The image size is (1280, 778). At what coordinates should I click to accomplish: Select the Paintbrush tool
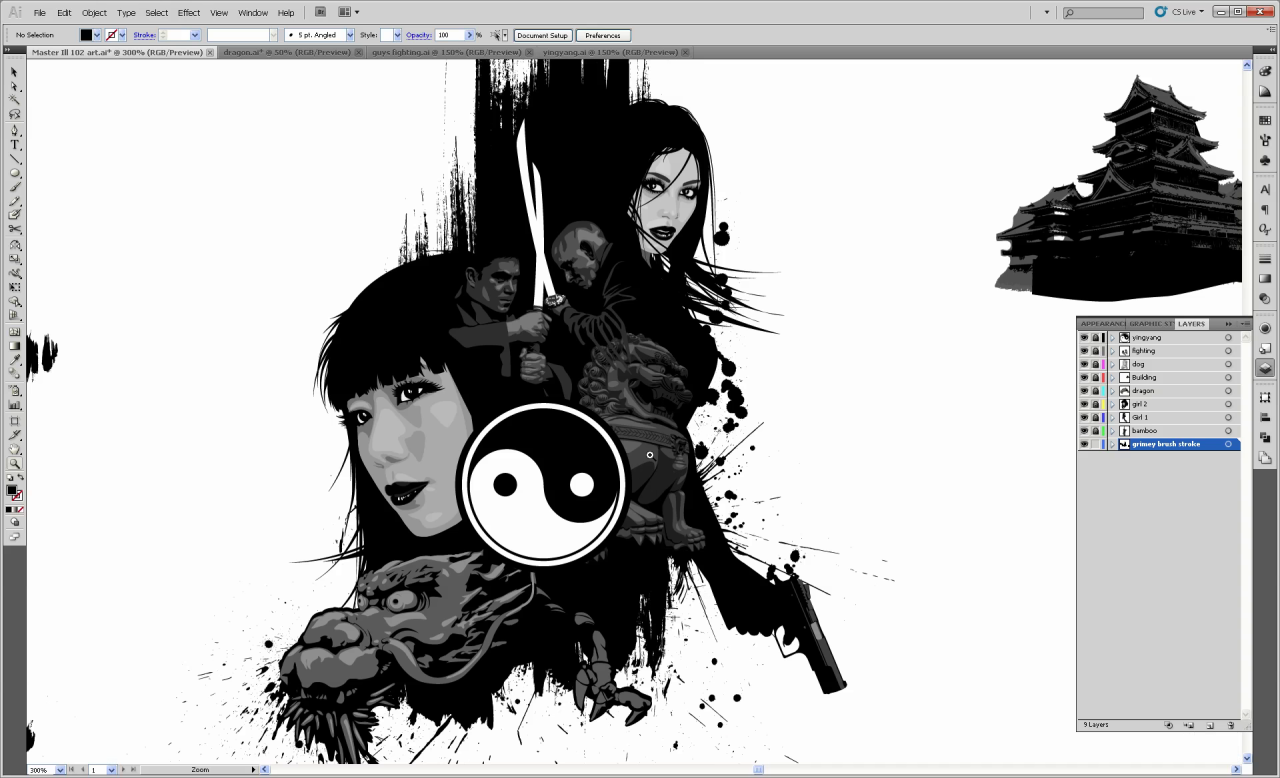coord(14,186)
